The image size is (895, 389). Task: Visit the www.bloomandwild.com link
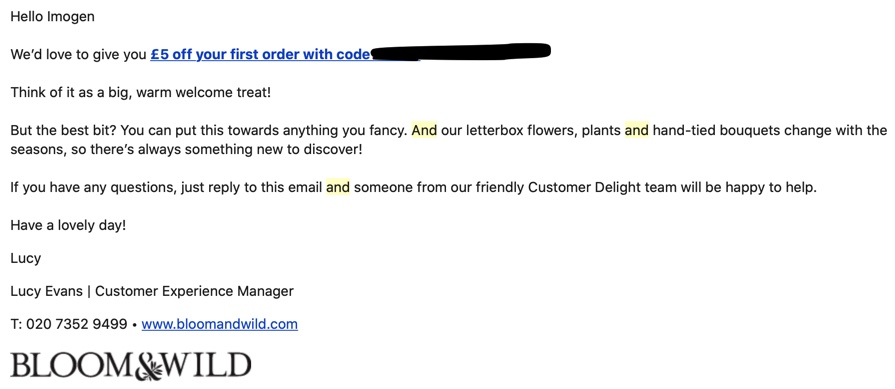(x=220, y=325)
